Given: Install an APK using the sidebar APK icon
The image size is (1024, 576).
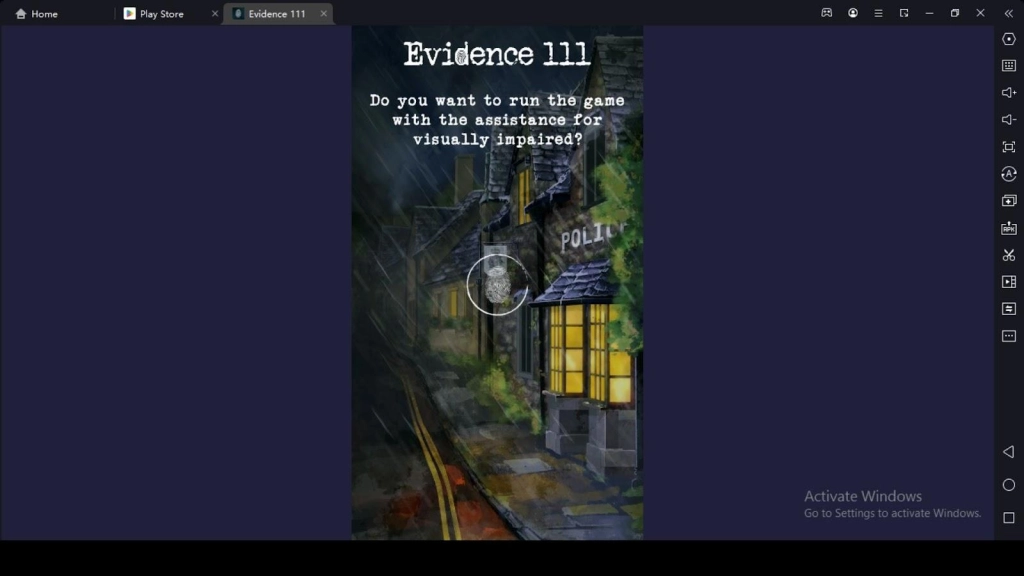Looking at the screenshot, I should point(1008,227).
